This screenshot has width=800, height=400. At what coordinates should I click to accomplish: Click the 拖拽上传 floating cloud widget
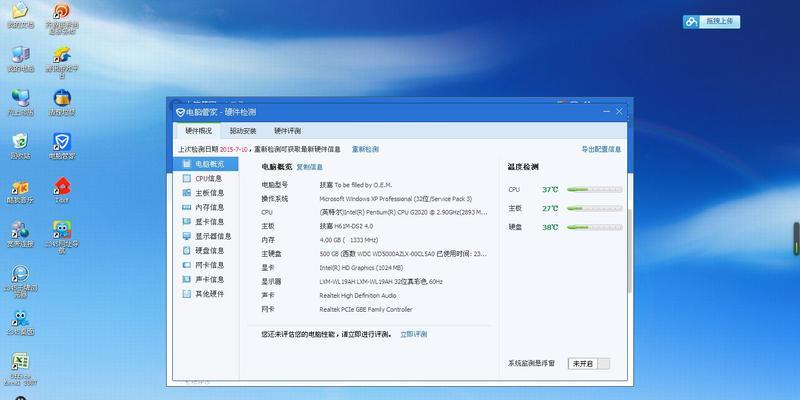point(711,21)
